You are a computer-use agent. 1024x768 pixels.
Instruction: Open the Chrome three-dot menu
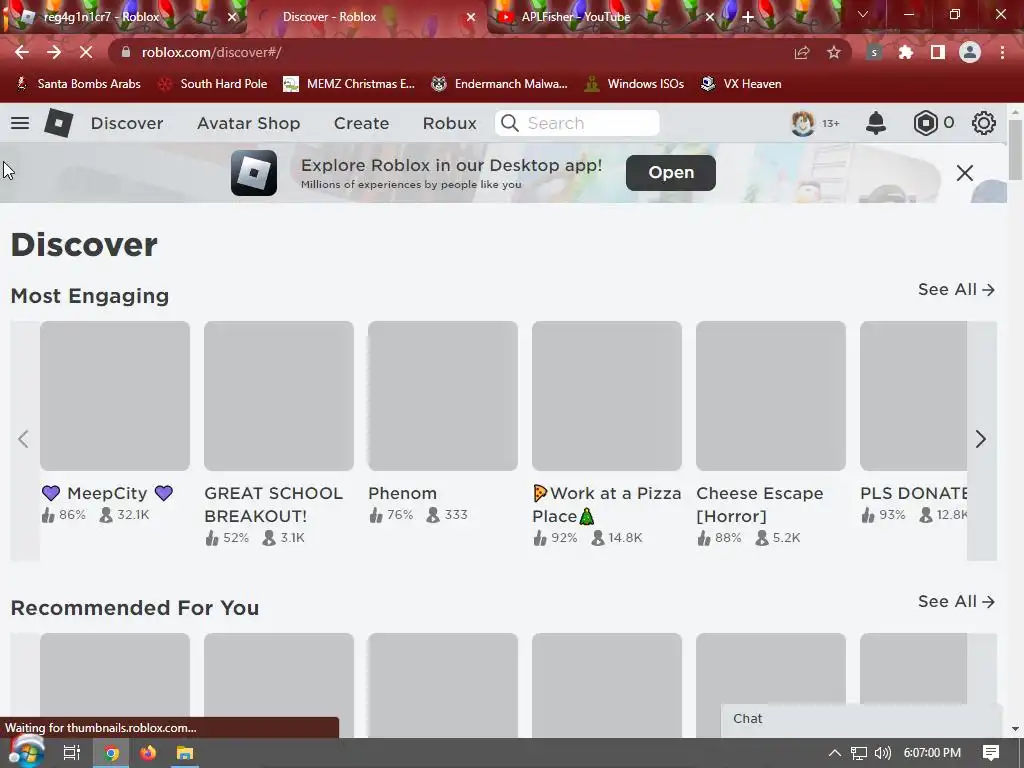pyautogui.click(x=1002, y=52)
